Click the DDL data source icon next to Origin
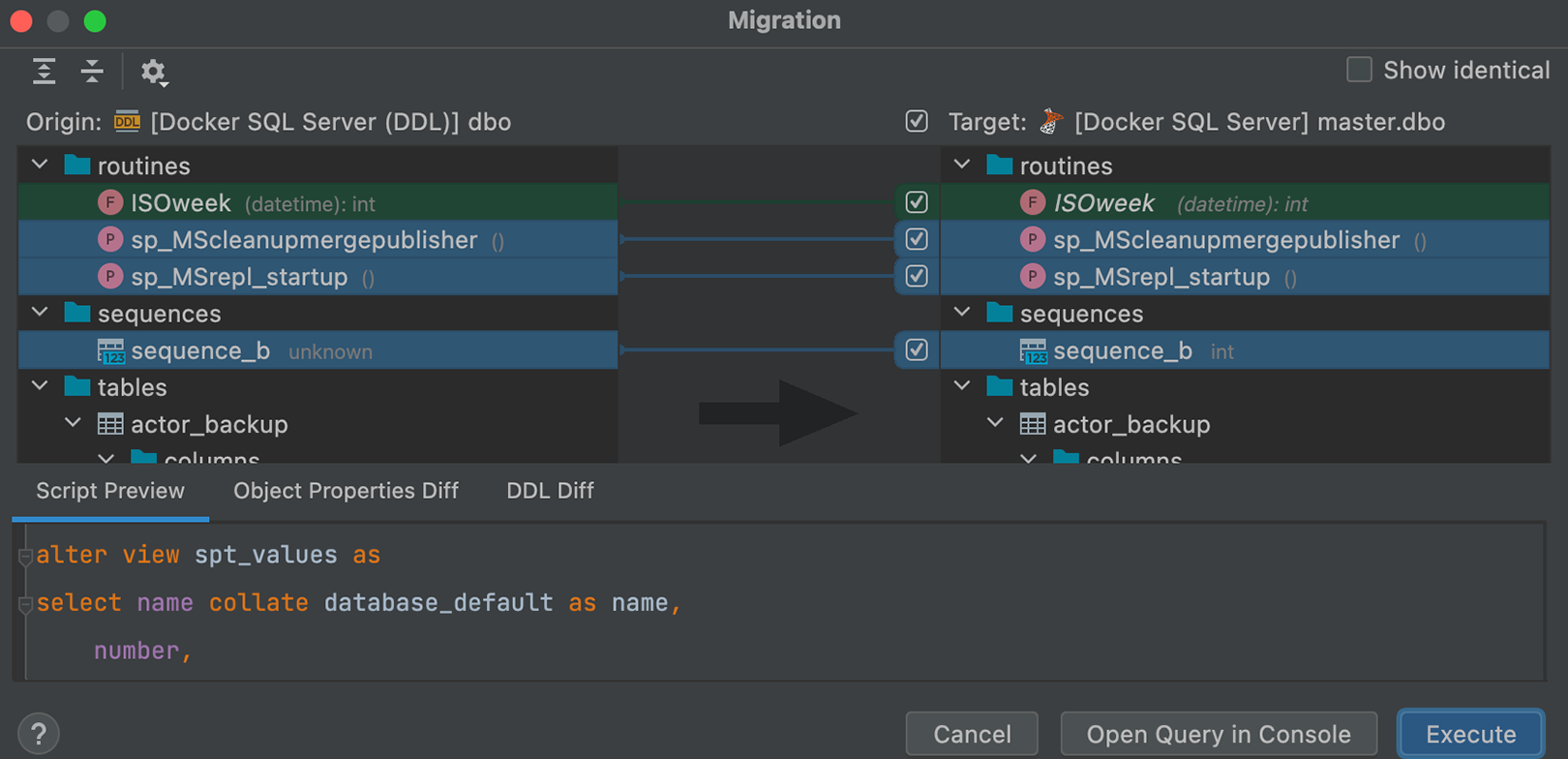Viewport: 1568px width, 759px height. (x=127, y=122)
